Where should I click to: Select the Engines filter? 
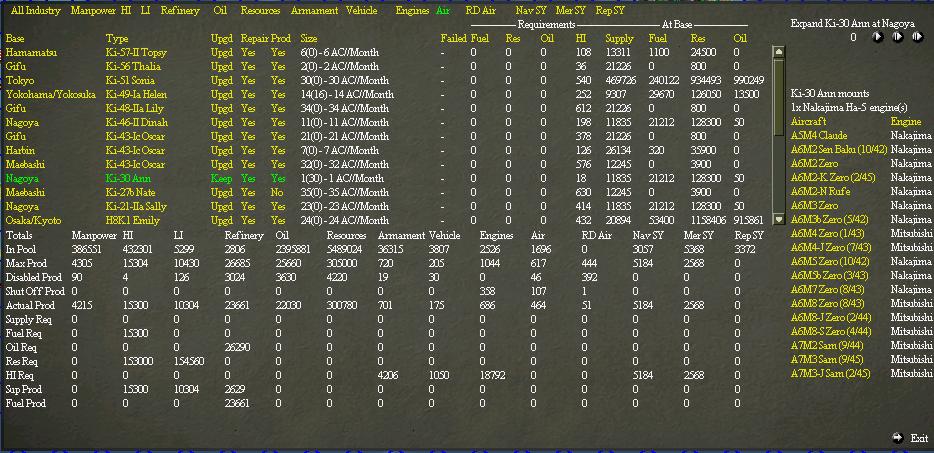pos(412,10)
